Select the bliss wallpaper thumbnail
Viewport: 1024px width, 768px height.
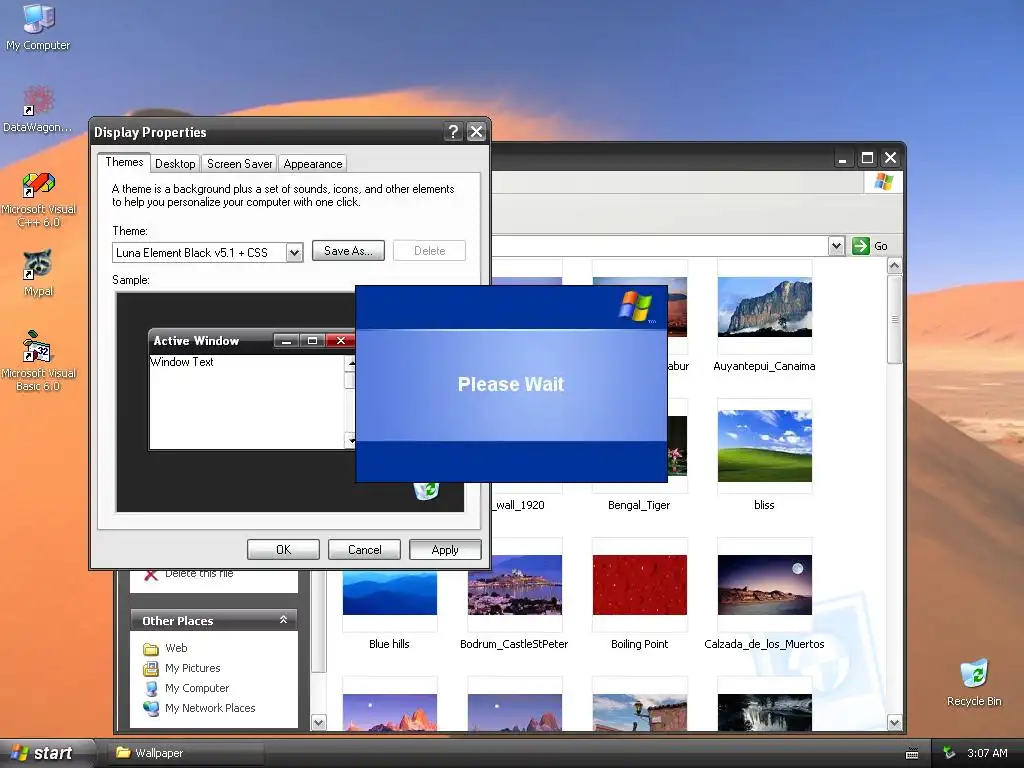coord(765,446)
